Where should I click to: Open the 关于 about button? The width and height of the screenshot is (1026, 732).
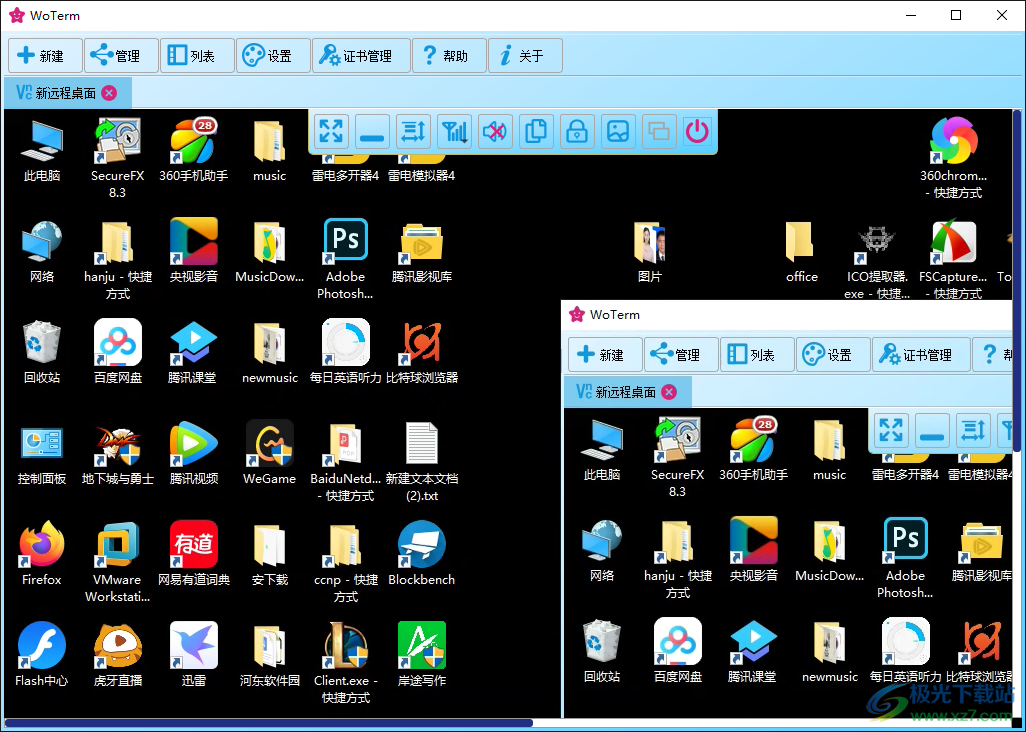coord(525,56)
